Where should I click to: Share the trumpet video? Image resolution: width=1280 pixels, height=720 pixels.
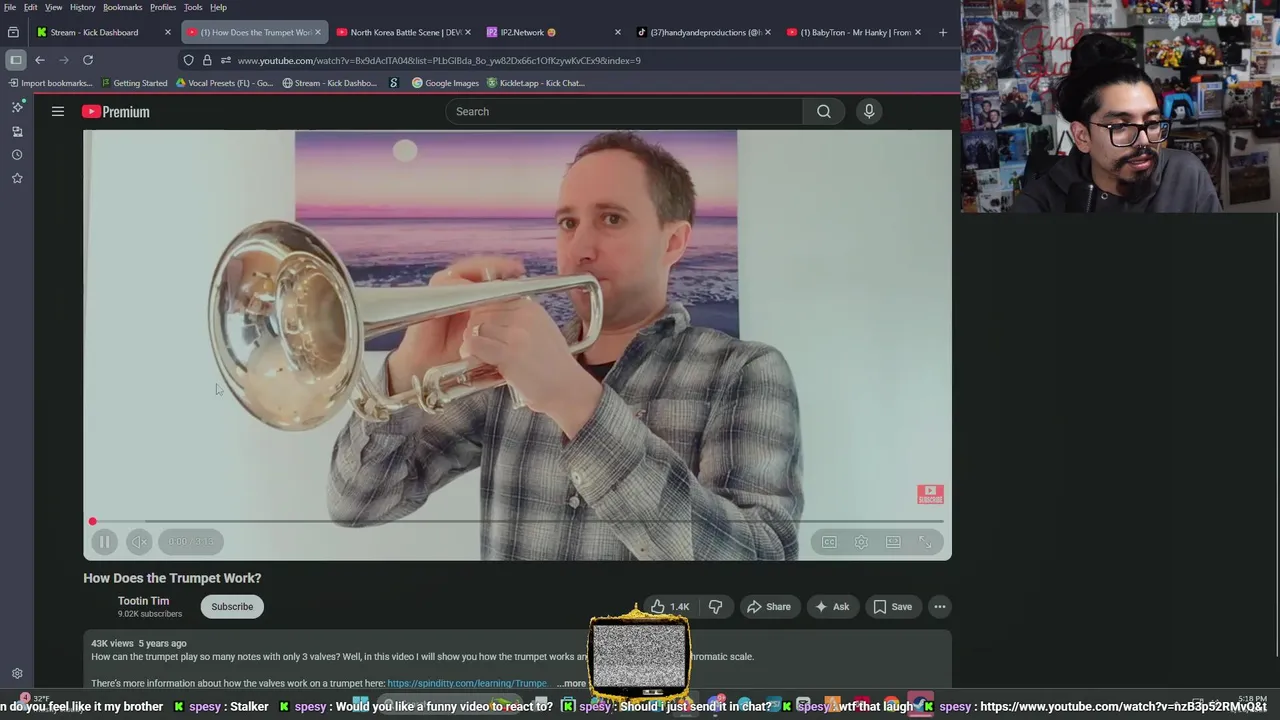769,607
